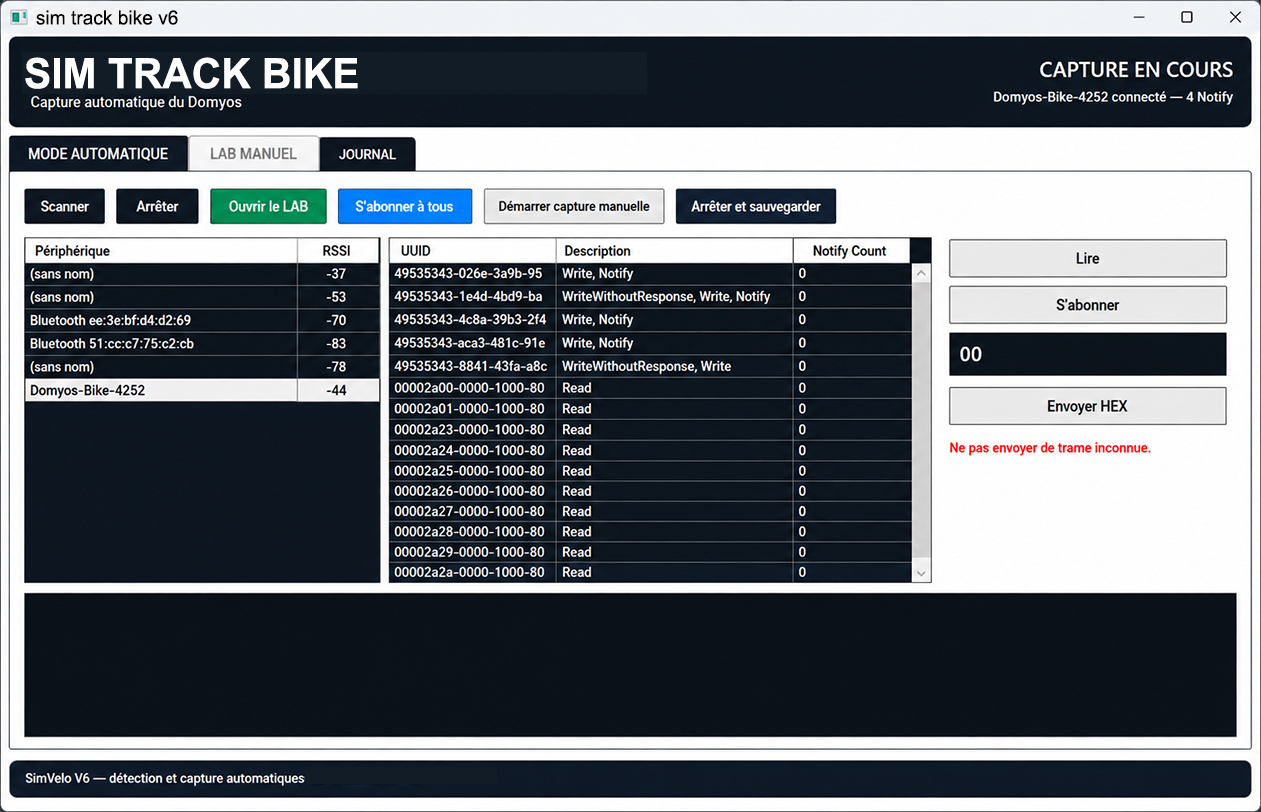
Task: Click the characteristics list vertical scrollbar thumb
Action: 921,422
